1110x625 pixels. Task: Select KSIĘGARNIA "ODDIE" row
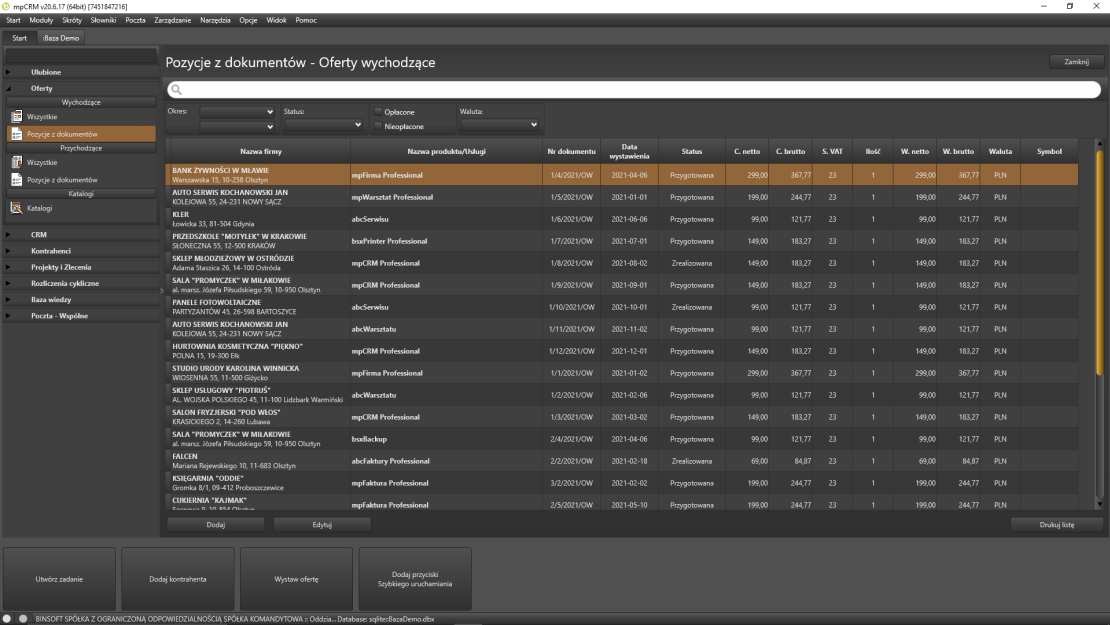click(622, 483)
